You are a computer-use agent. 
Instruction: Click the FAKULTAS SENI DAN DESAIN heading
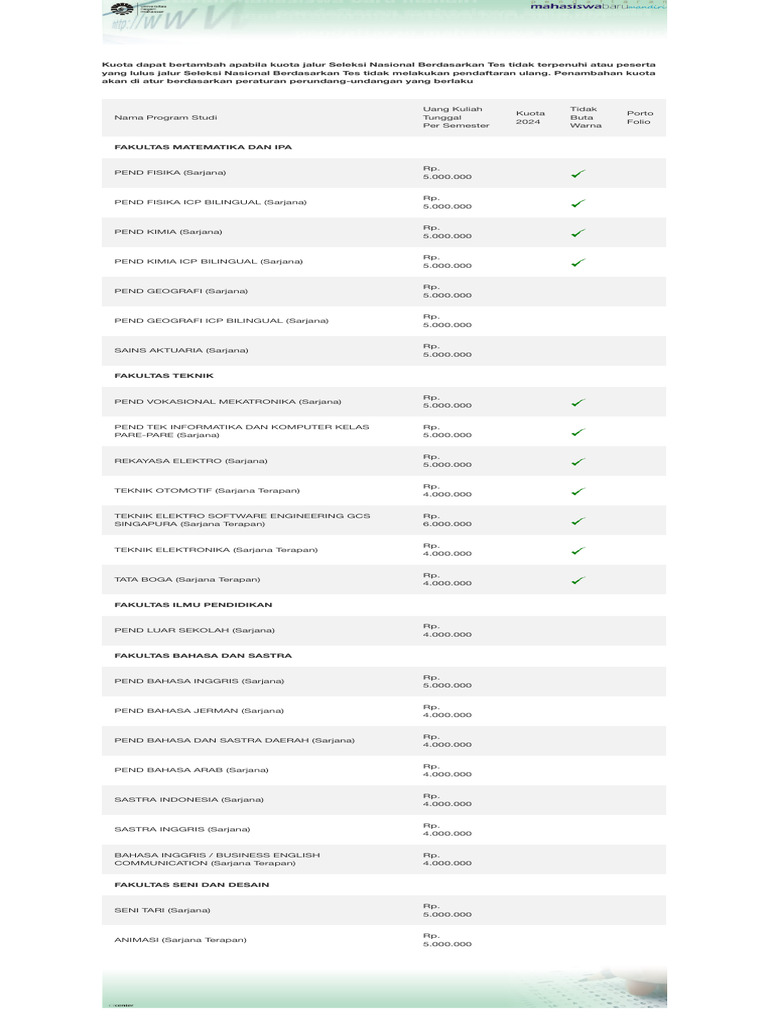192,885
